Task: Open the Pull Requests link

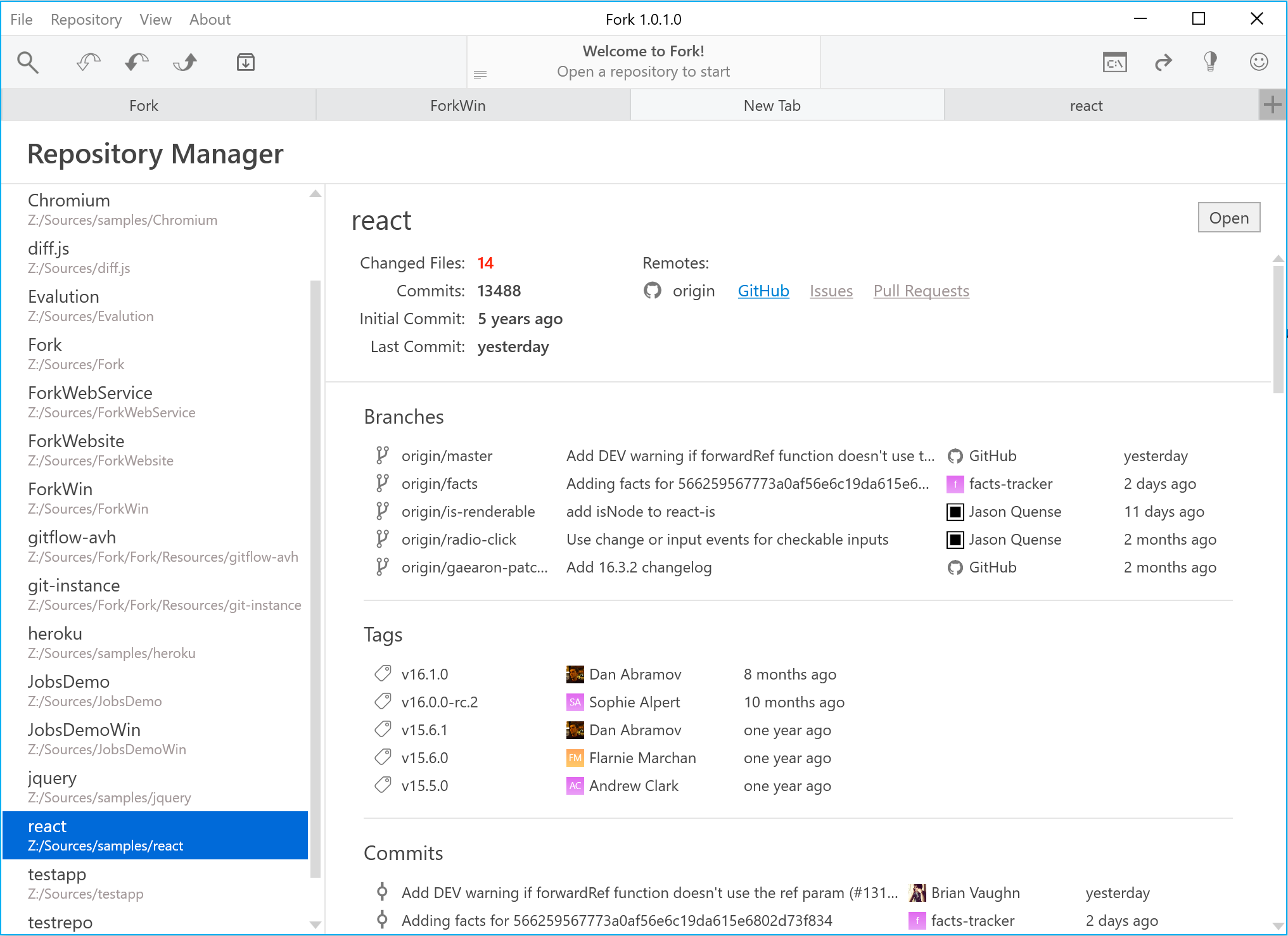Action: [921, 291]
